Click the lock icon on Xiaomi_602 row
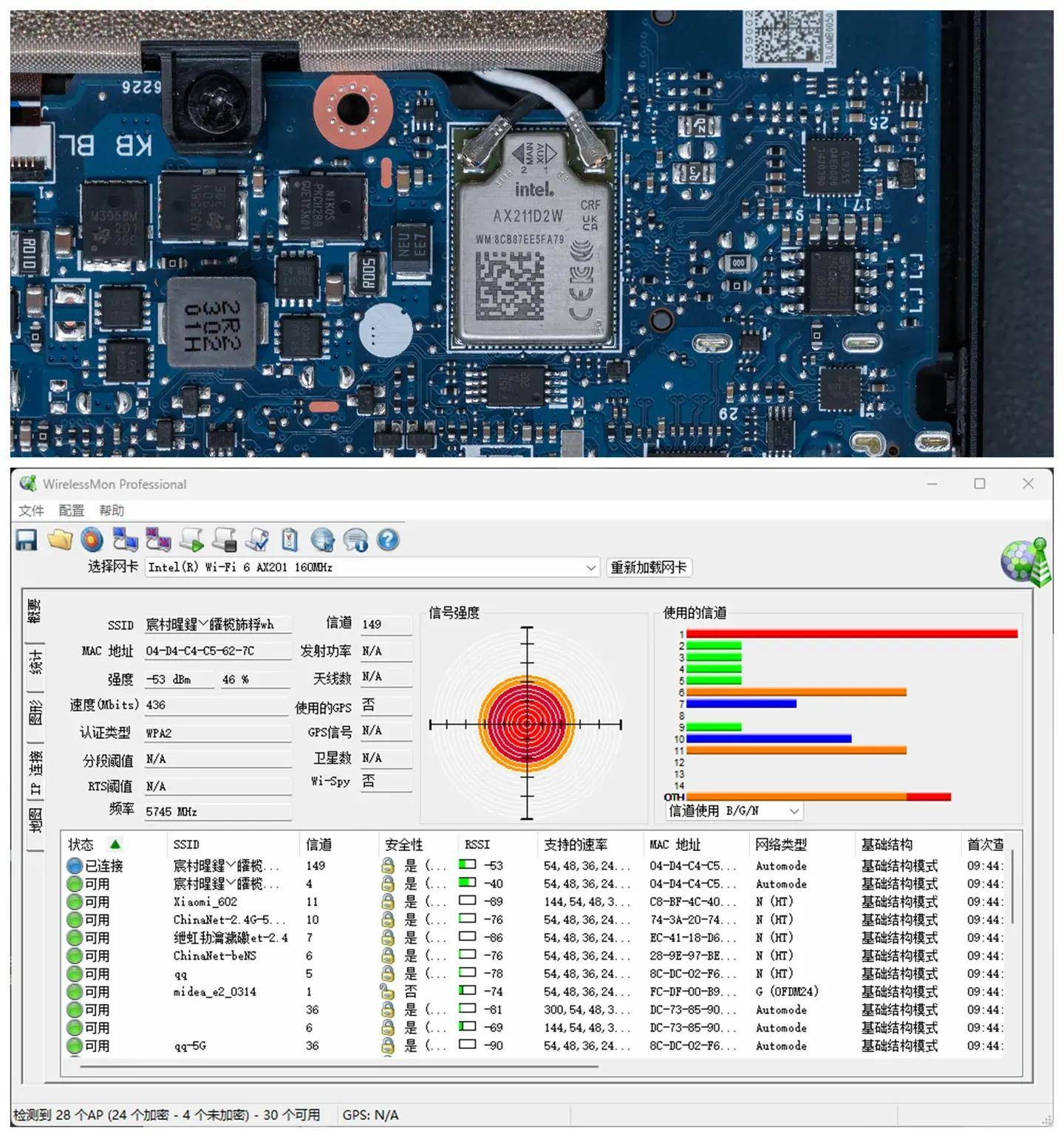1064x1137 pixels. point(386,901)
